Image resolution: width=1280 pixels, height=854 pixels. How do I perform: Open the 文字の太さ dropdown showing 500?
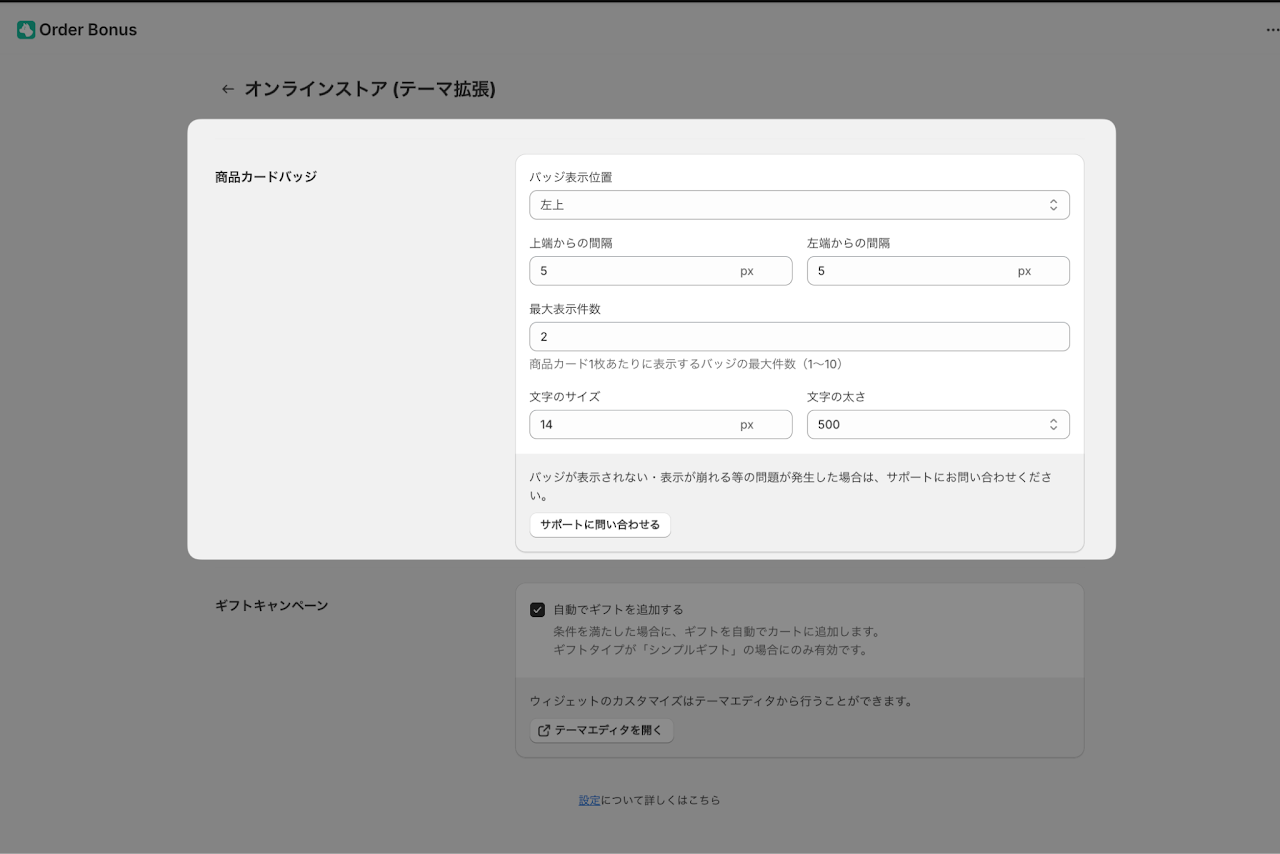pos(938,425)
